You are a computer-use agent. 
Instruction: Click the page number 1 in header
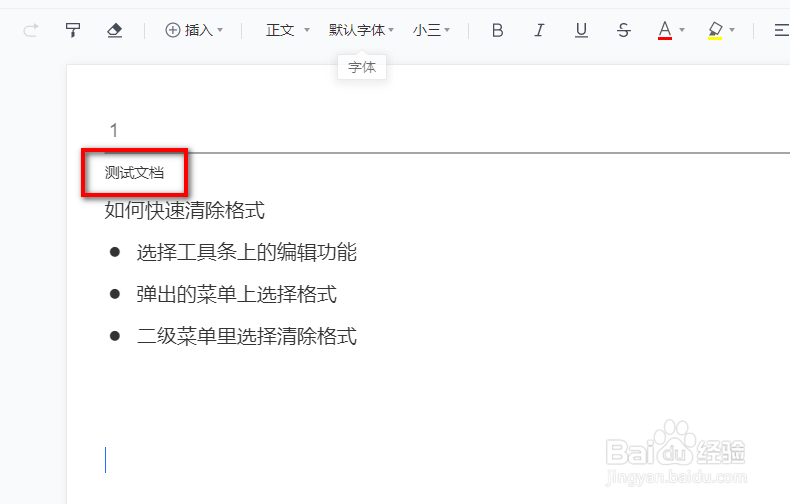[114, 131]
